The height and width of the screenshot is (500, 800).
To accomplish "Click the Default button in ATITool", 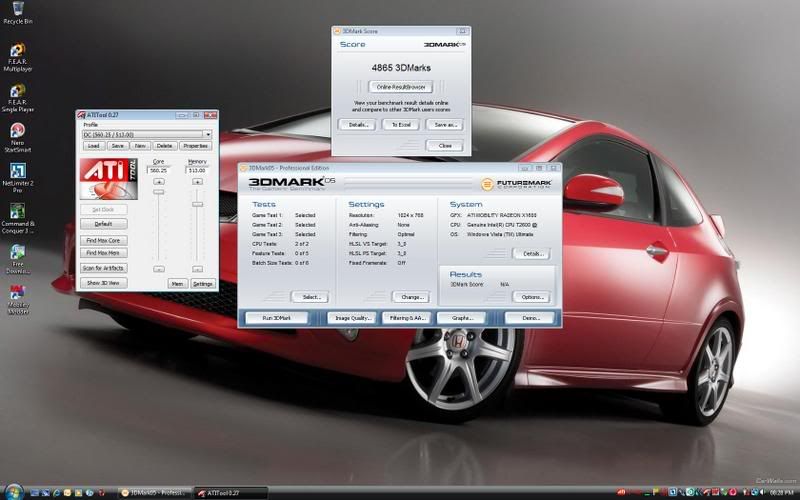I will coord(104,224).
